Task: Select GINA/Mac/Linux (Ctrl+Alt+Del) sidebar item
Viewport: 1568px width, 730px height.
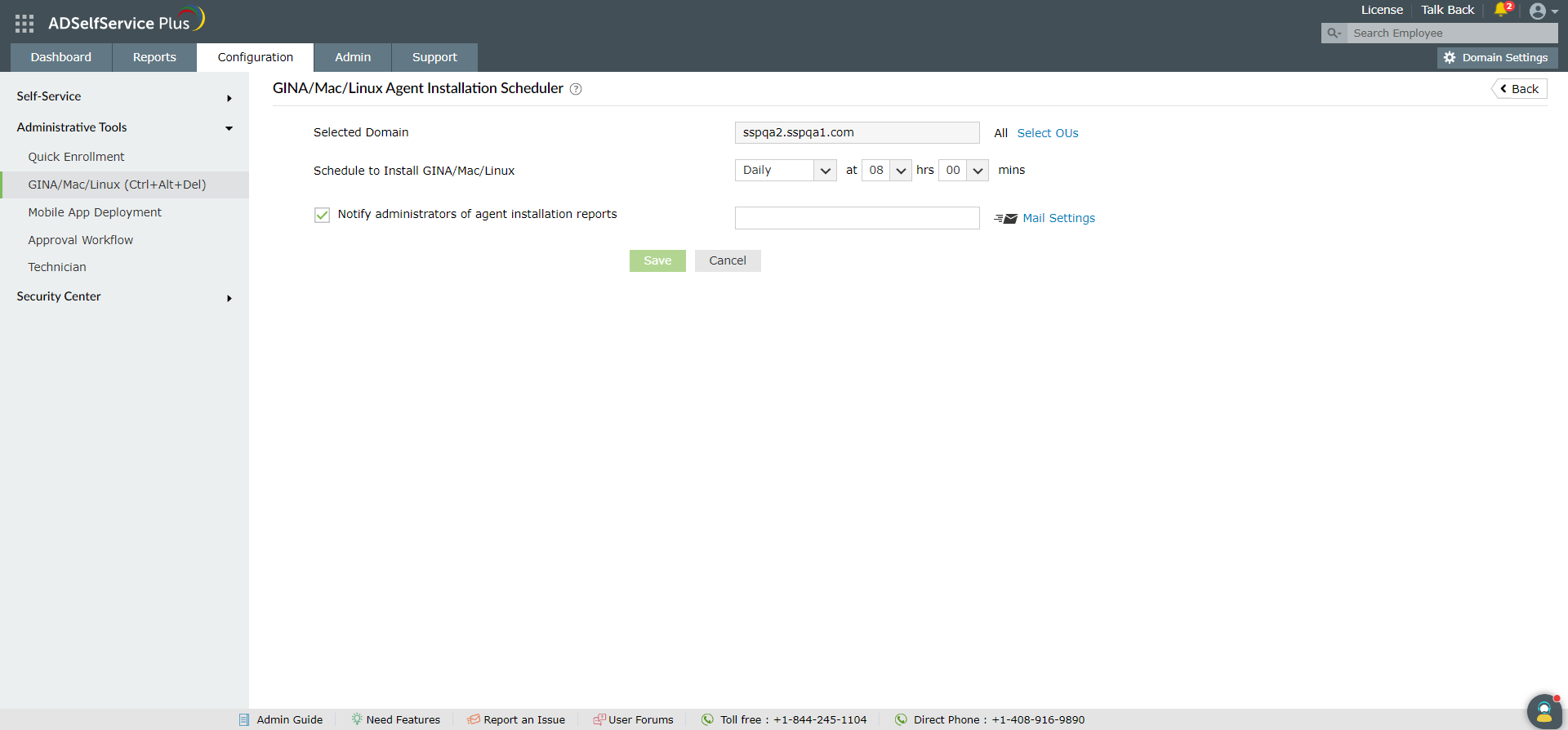Action: coord(124,185)
